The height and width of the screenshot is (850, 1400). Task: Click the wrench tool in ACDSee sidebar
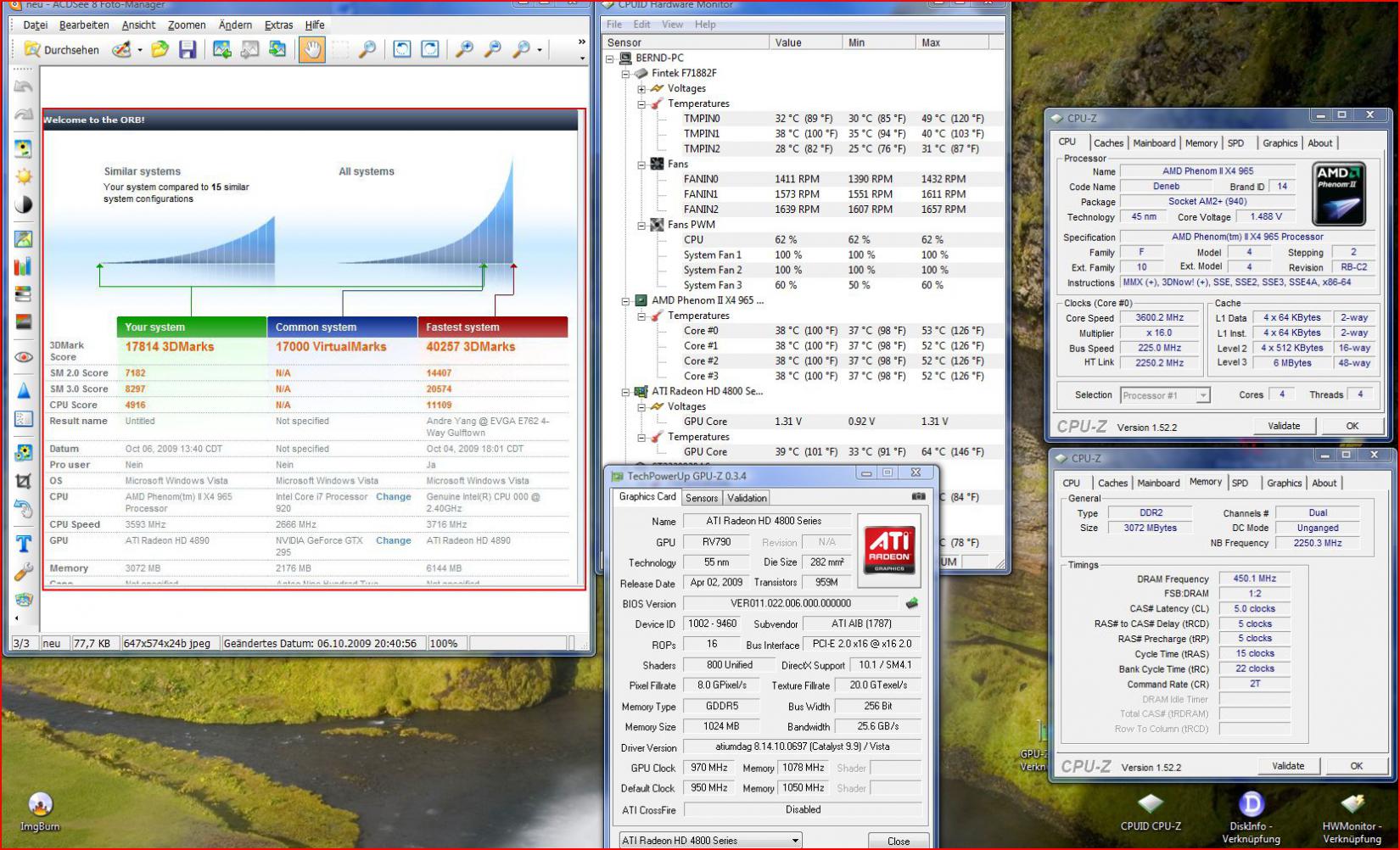tap(24, 572)
